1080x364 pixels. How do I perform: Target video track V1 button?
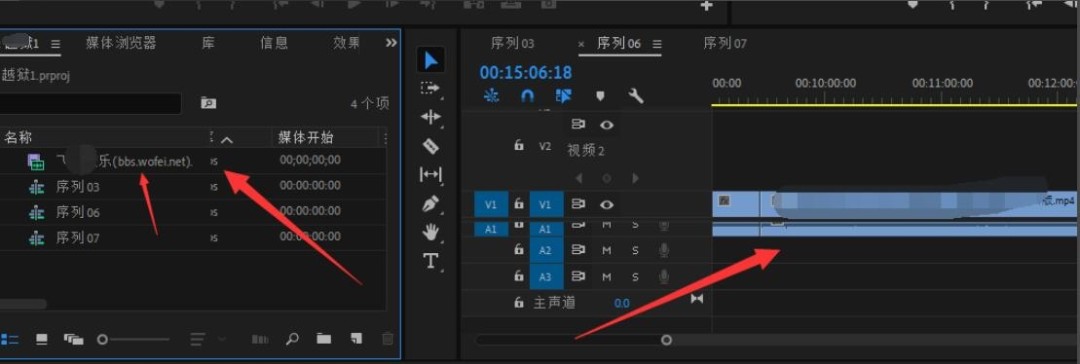(546, 205)
